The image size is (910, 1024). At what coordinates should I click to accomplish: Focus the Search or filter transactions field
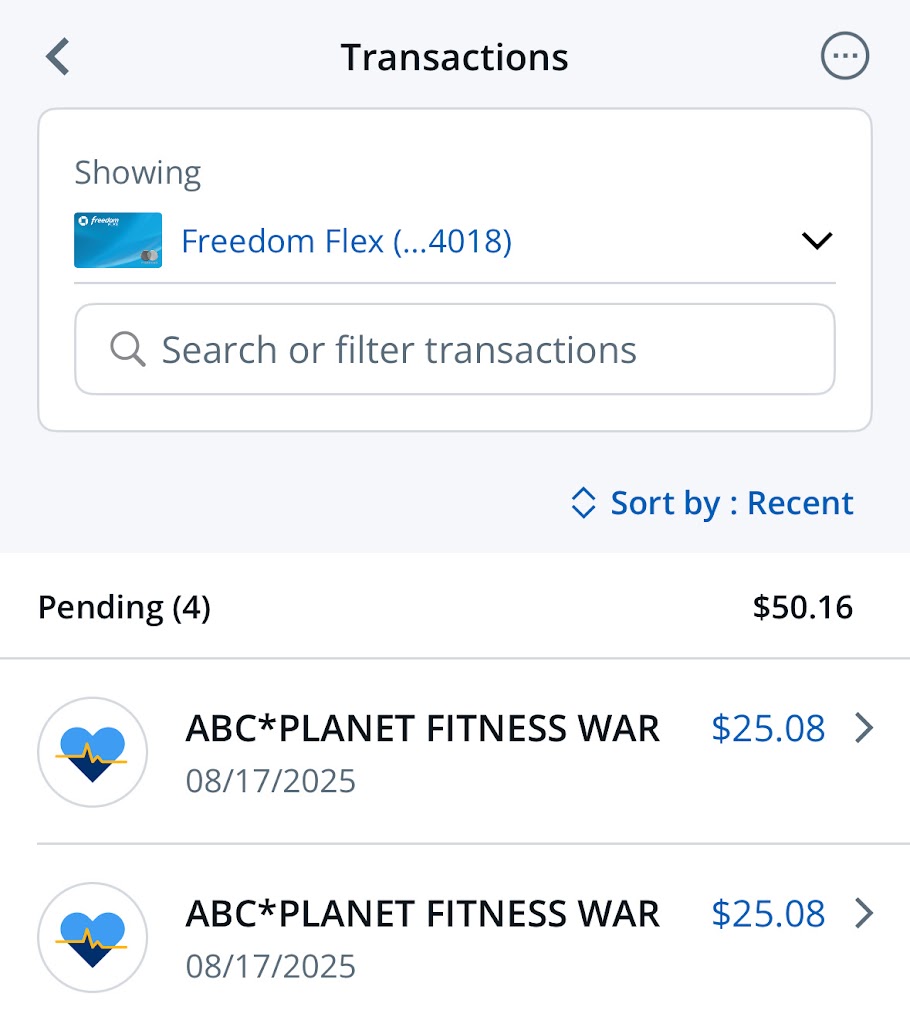tap(455, 350)
